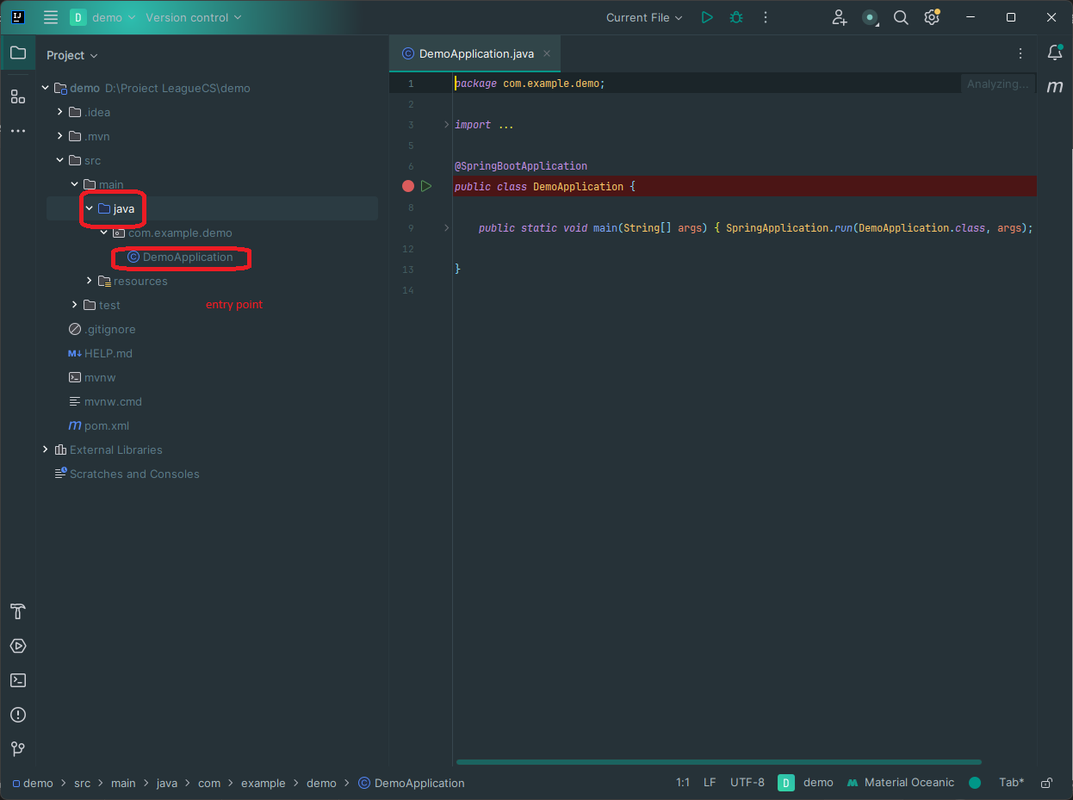Image resolution: width=1073 pixels, height=800 pixels.
Task: Expand the .idea folder
Action: coord(60,112)
